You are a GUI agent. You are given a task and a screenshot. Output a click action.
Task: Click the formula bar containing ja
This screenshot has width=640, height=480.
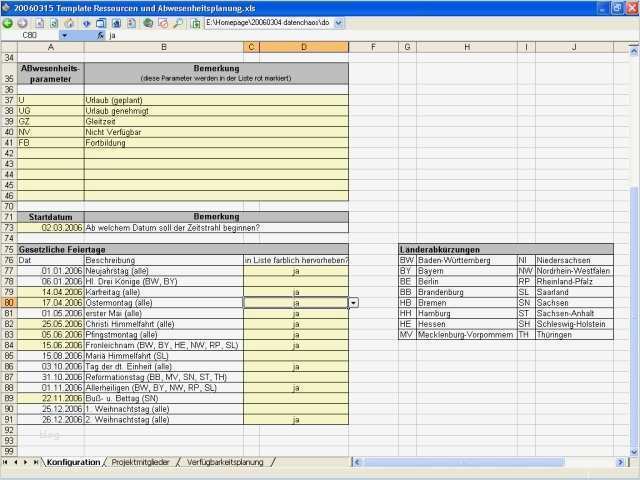coord(367,36)
